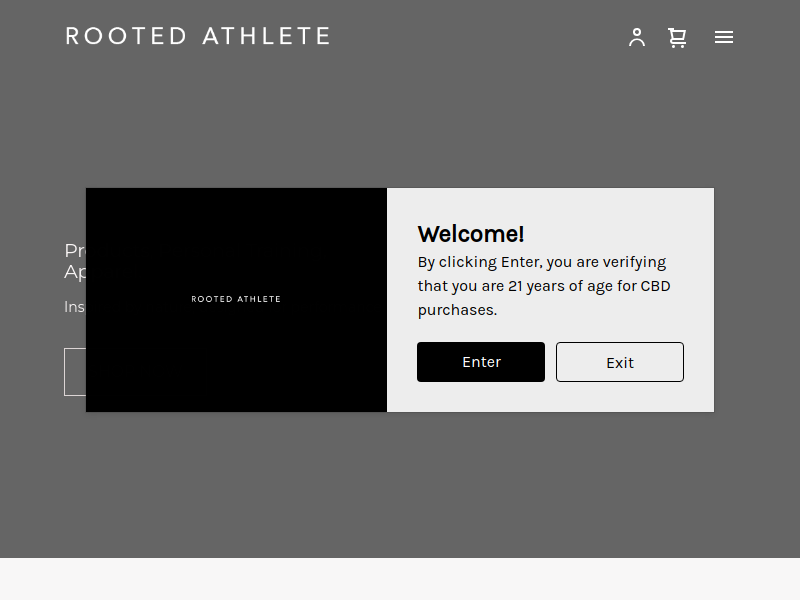Click the Exit button in the dialog
This screenshot has width=800, height=600.
tap(619, 362)
